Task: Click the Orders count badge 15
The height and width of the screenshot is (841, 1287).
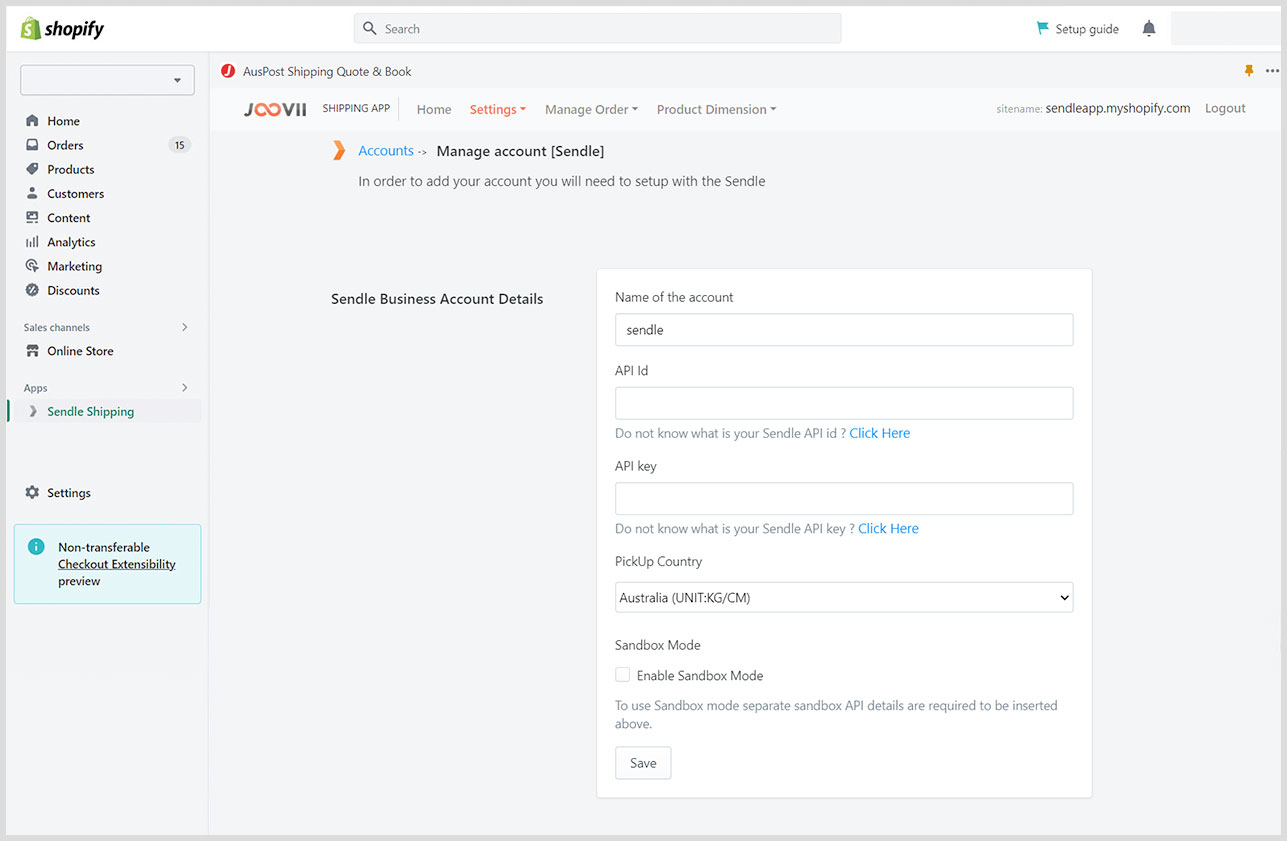Action: click(x=179, y=145)
